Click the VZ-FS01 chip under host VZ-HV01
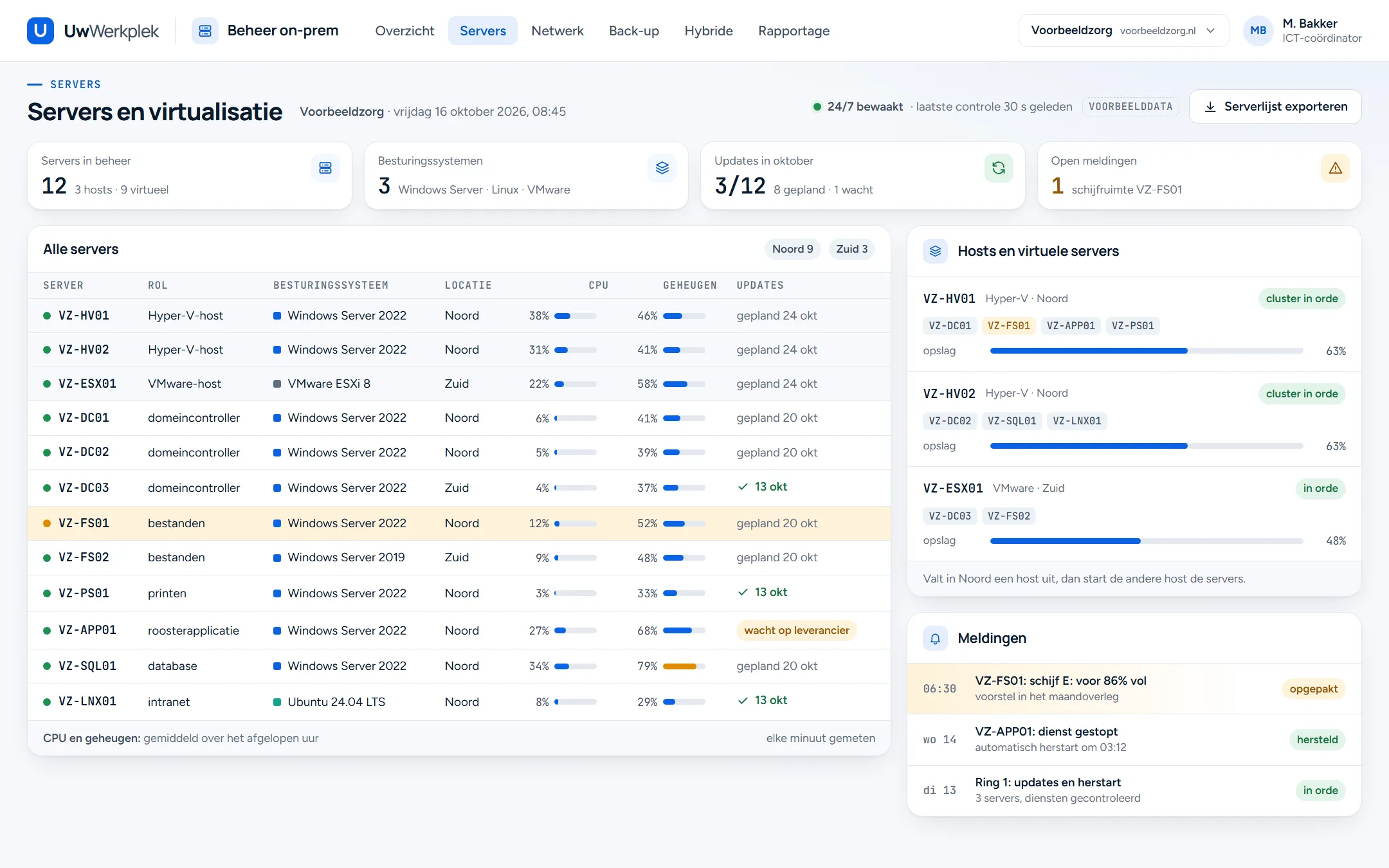This screenshot has height=868, width=1389. pyautogui.click(x=1008, y=326)
